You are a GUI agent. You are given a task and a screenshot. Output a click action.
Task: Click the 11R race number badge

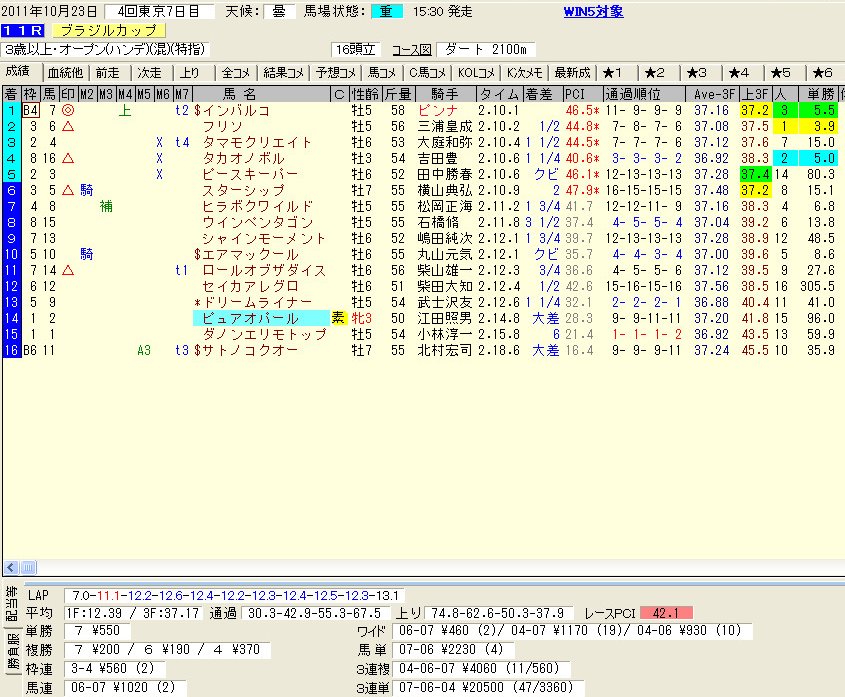23,31
